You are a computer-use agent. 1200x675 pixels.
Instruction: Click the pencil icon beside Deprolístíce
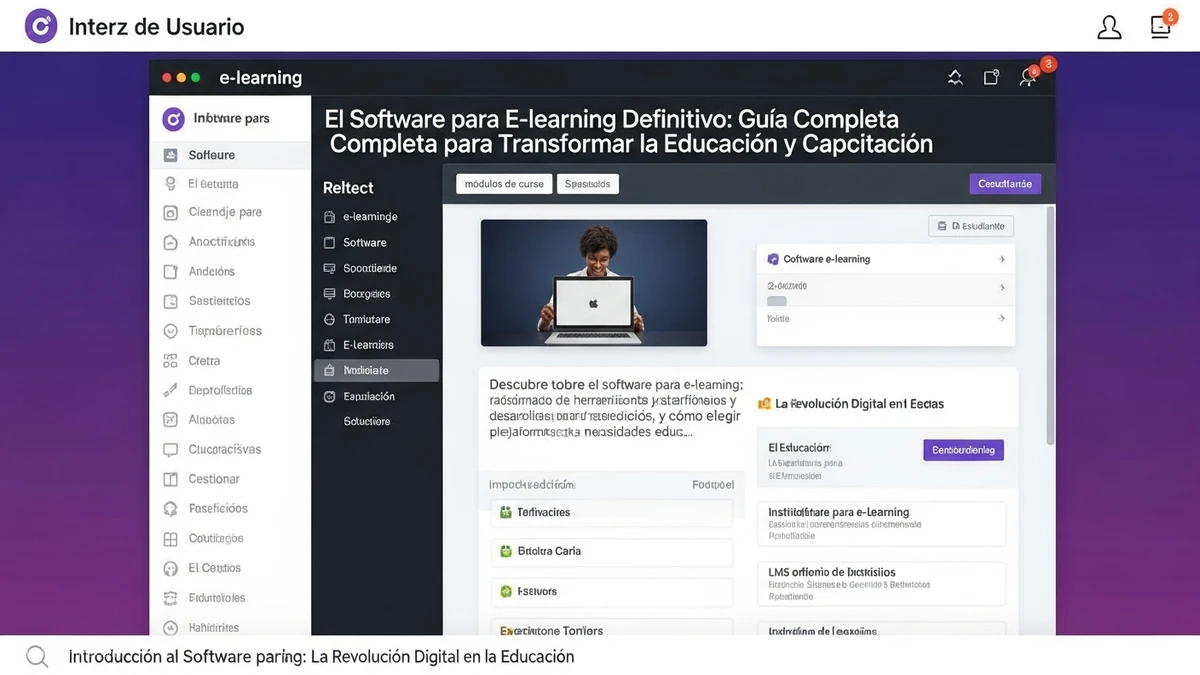170,390
